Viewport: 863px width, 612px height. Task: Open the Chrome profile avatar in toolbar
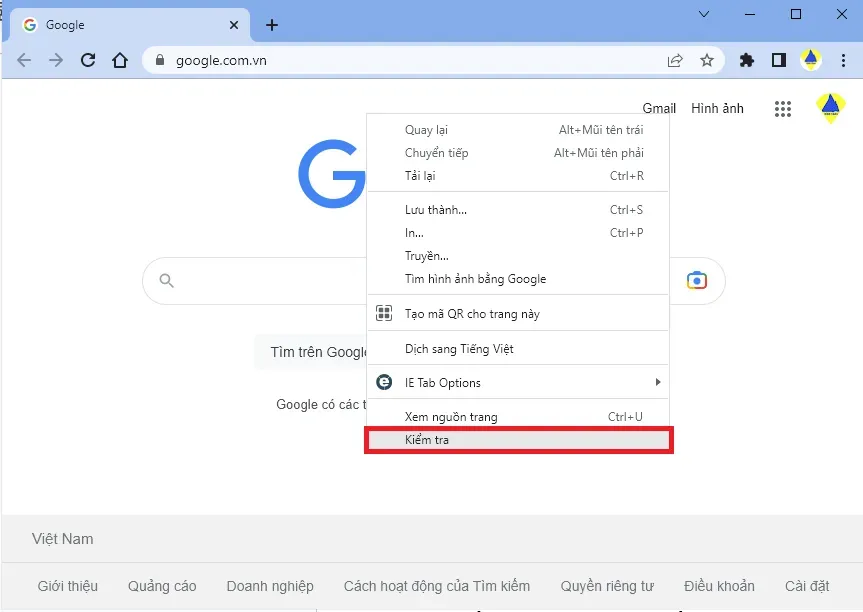811,60
